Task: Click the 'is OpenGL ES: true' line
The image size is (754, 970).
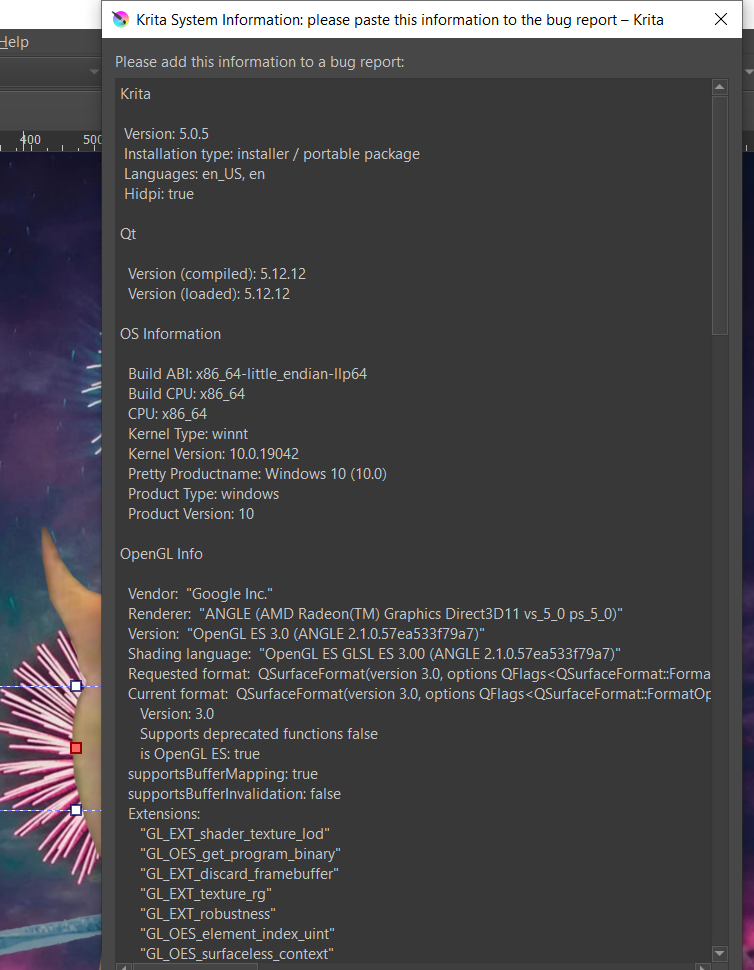Action: [200, 754]
